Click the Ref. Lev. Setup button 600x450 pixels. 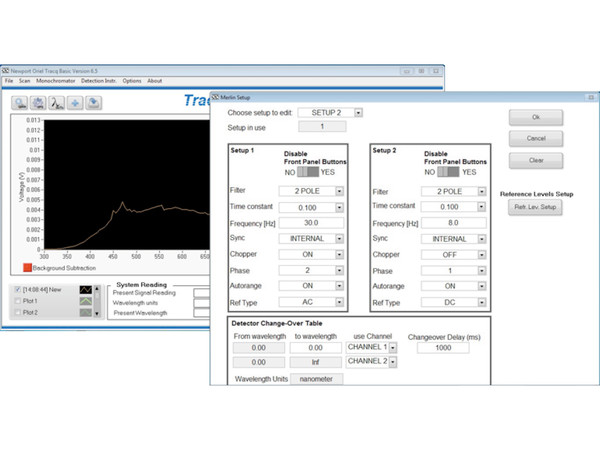[536, 207]
